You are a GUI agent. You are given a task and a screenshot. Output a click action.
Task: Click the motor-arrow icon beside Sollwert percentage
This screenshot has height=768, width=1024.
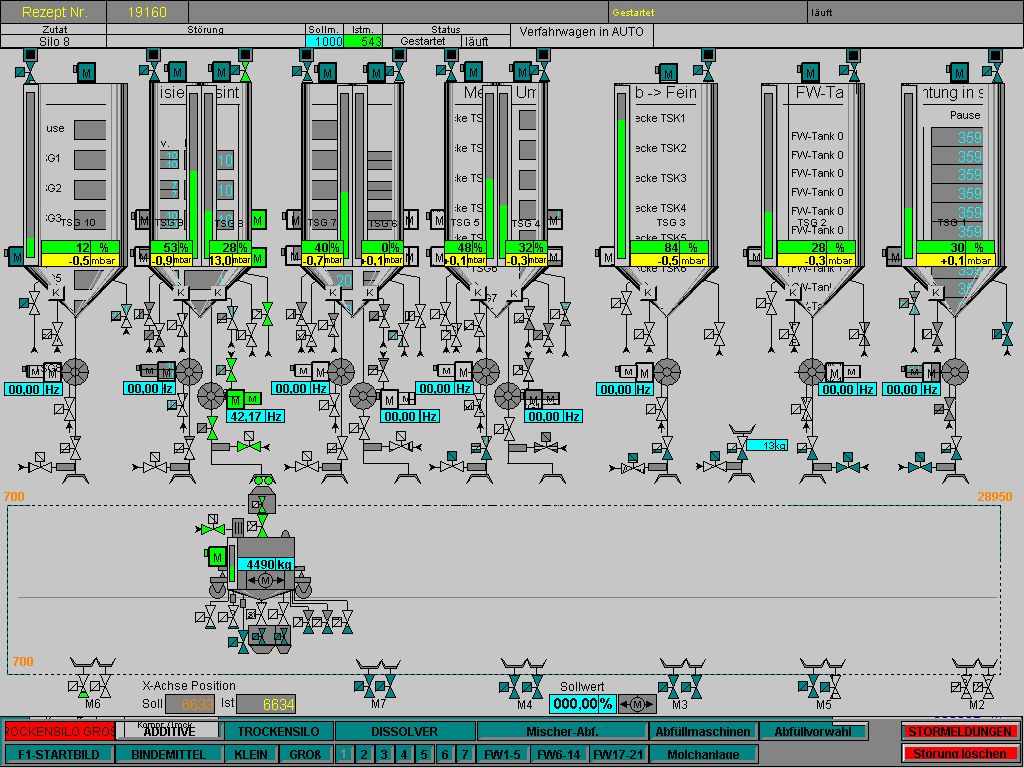pyautogui.click(x=635, y=704)
